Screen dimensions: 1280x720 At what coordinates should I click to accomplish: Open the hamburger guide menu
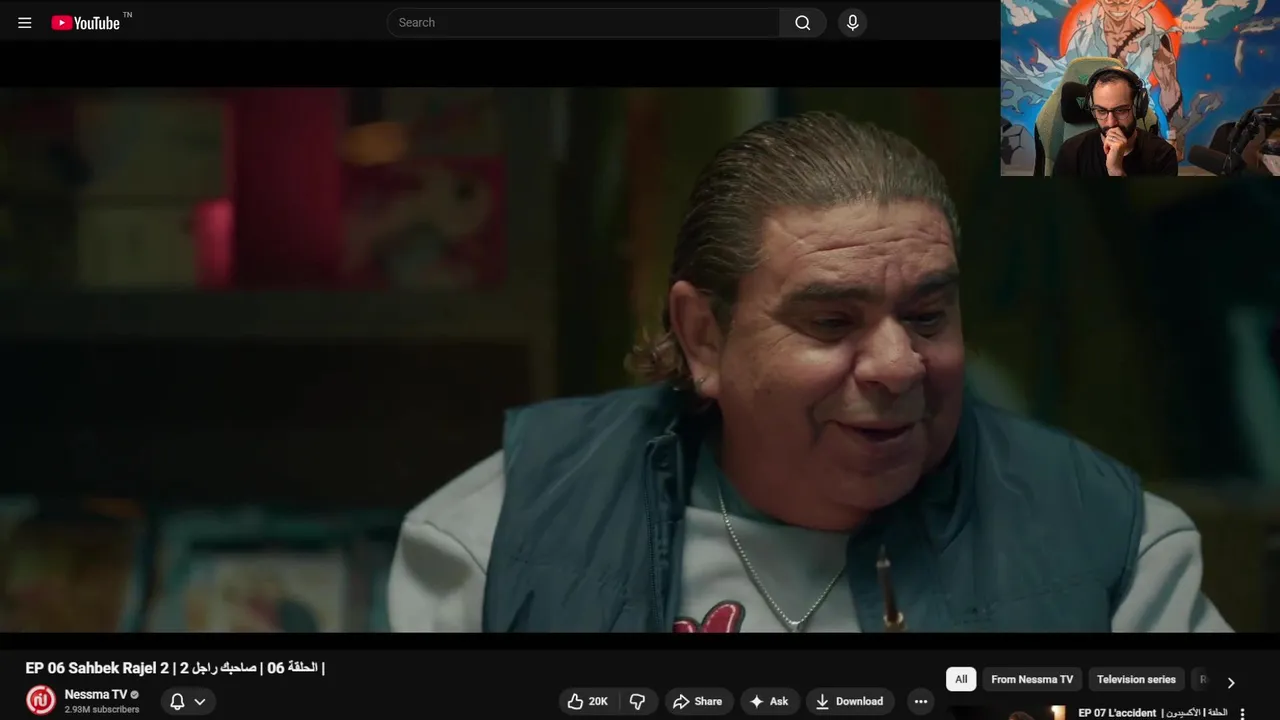[x=25, y=22]
